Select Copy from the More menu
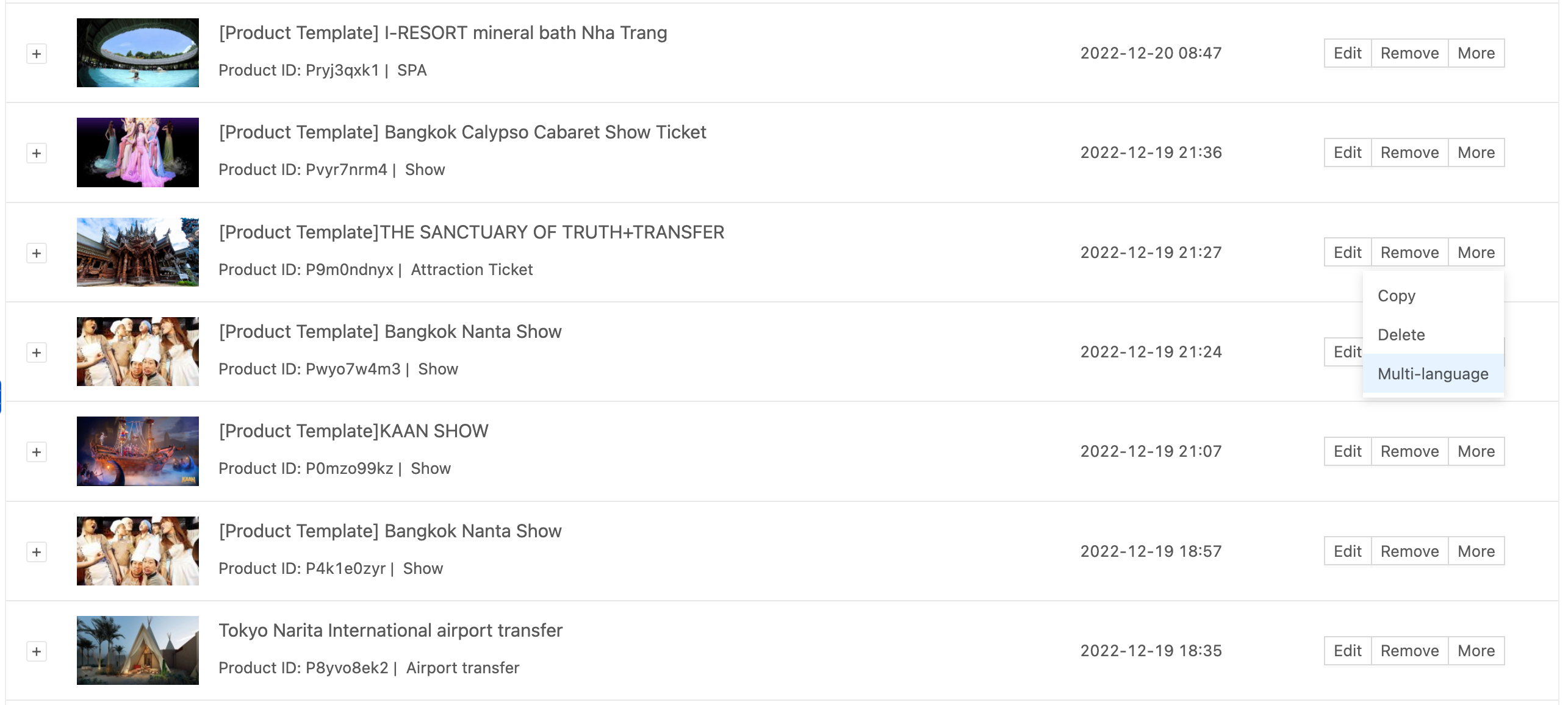This screenshot has width=1568, height=705. [1397, 296]
